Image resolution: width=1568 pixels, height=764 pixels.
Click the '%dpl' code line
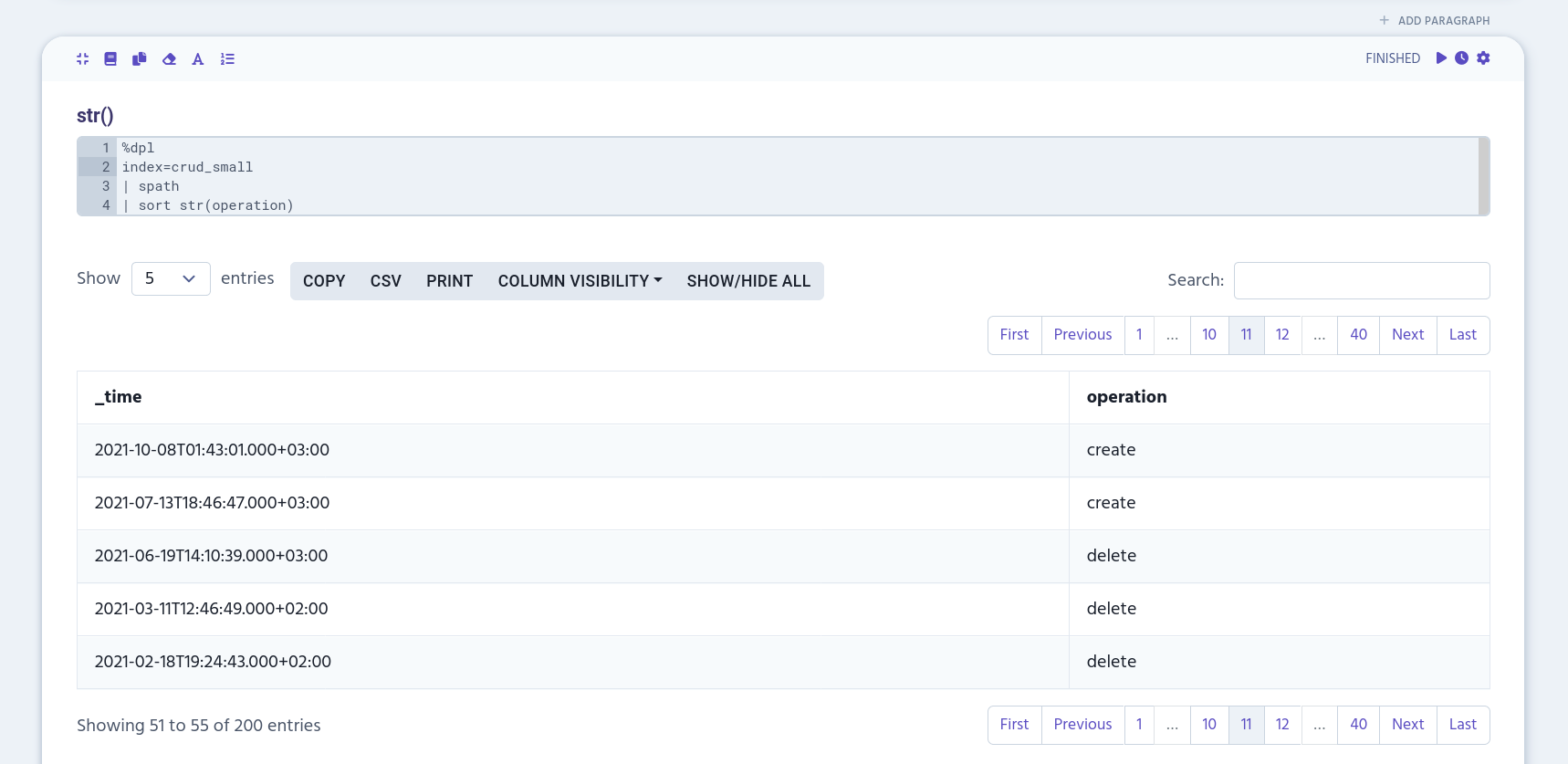(x=138, y=148)
